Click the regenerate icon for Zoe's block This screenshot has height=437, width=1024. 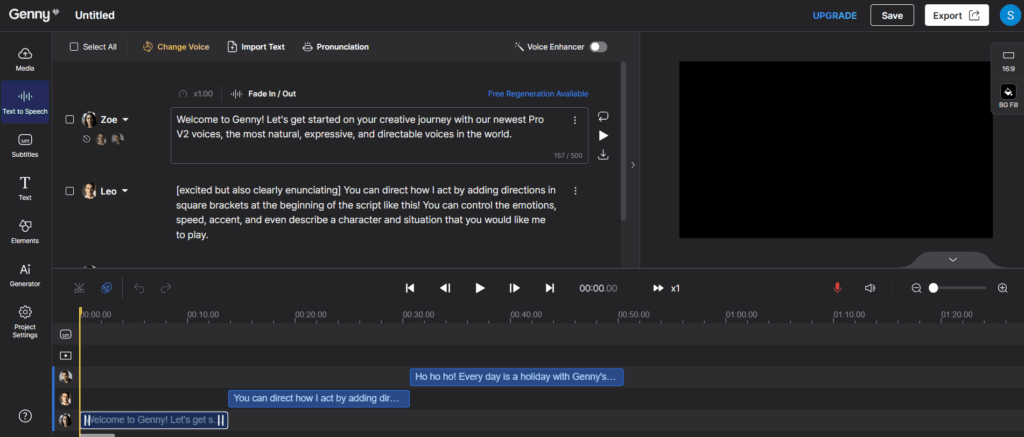(603, 116)
